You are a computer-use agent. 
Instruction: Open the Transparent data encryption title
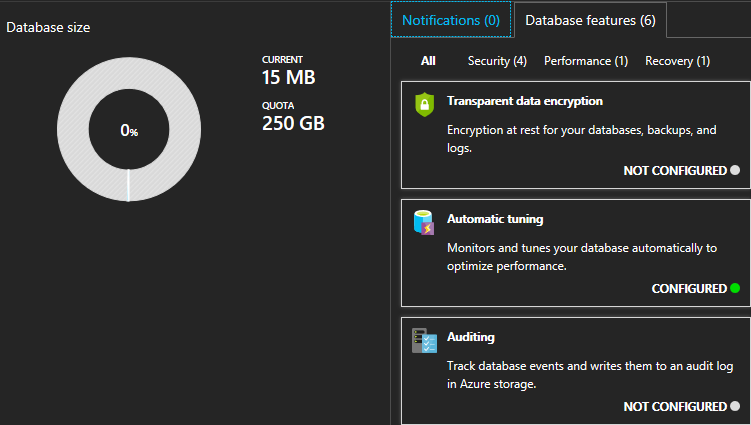point(524,101)
